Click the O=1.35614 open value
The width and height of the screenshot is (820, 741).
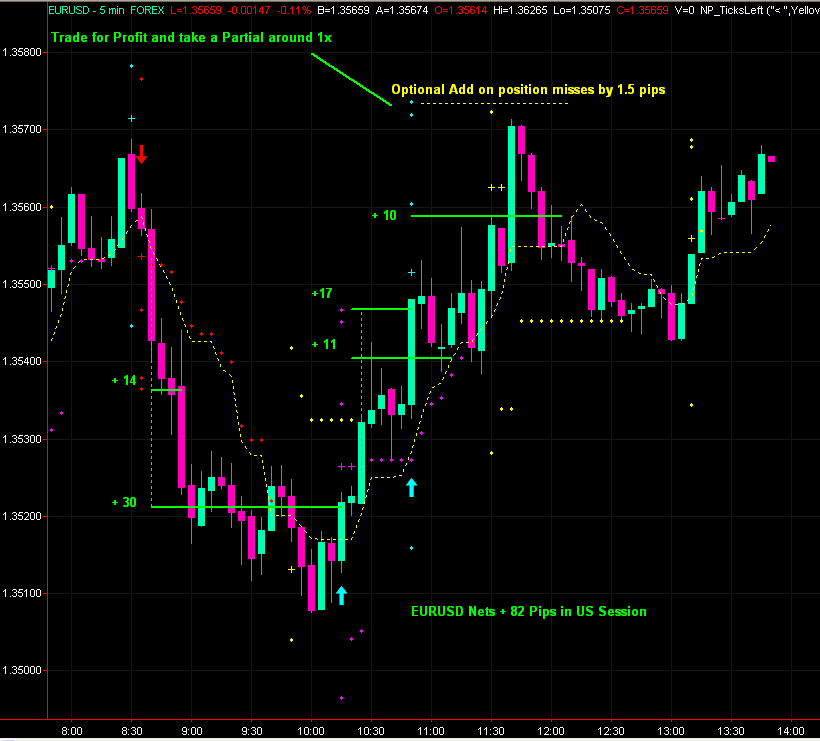coord(461,10)
